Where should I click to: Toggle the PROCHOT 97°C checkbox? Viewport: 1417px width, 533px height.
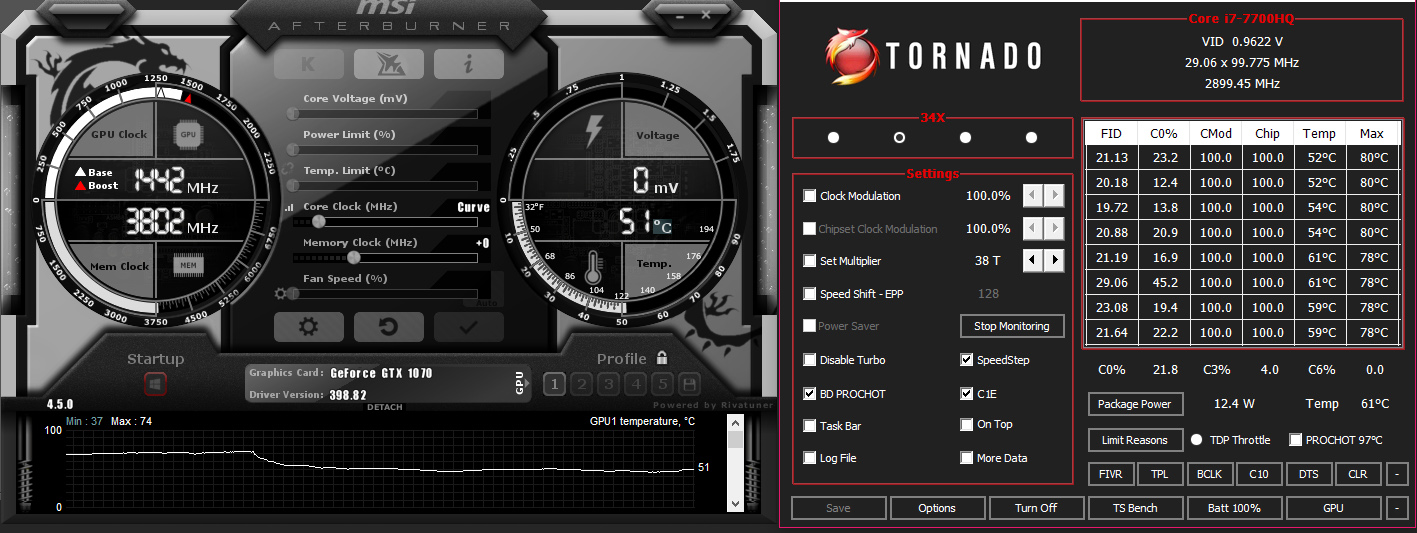[1296, 440]
